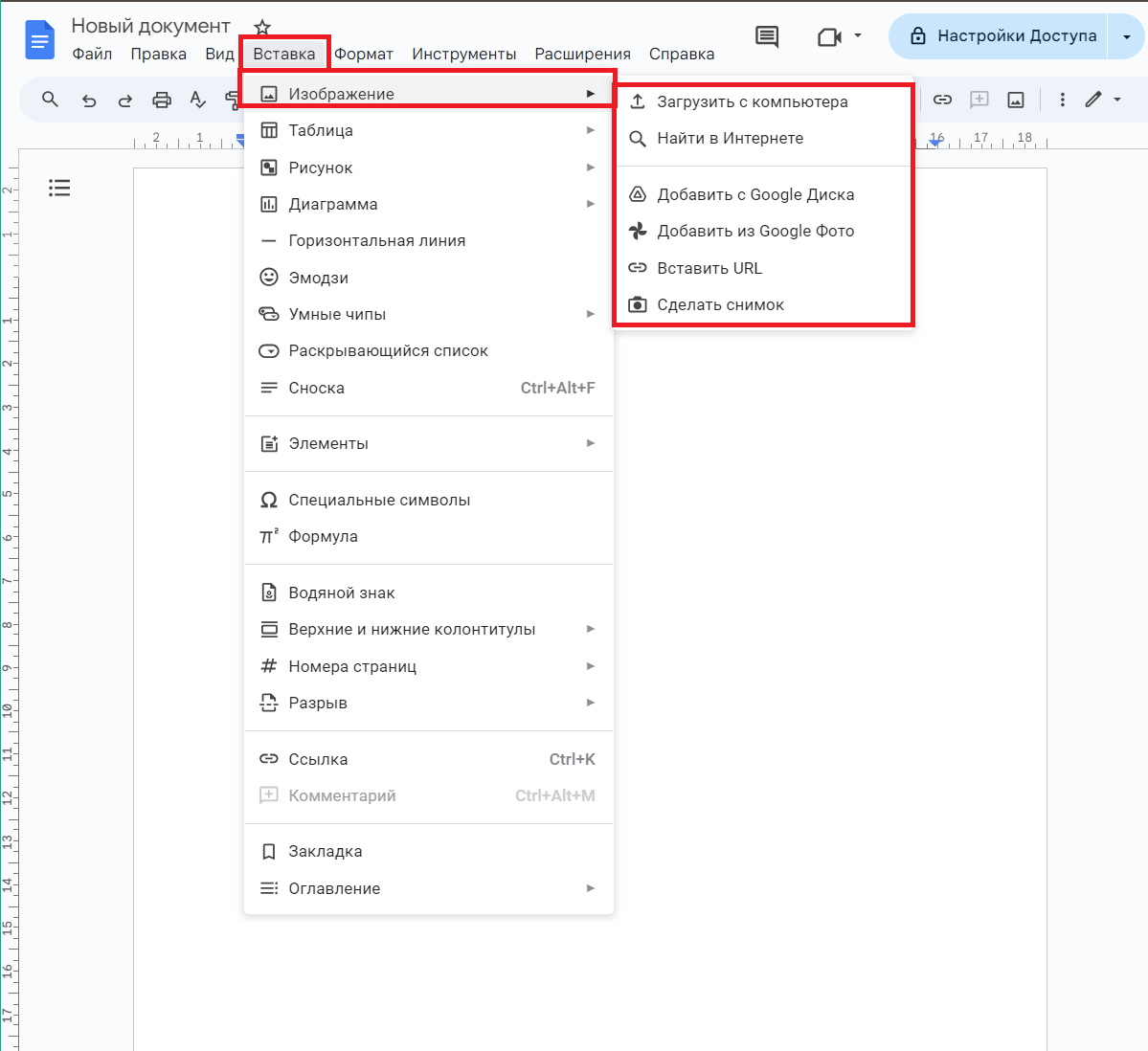The image size is (1148, 1051).
Task: Choose Загрузить с компьютера
Action: (764, 101)
